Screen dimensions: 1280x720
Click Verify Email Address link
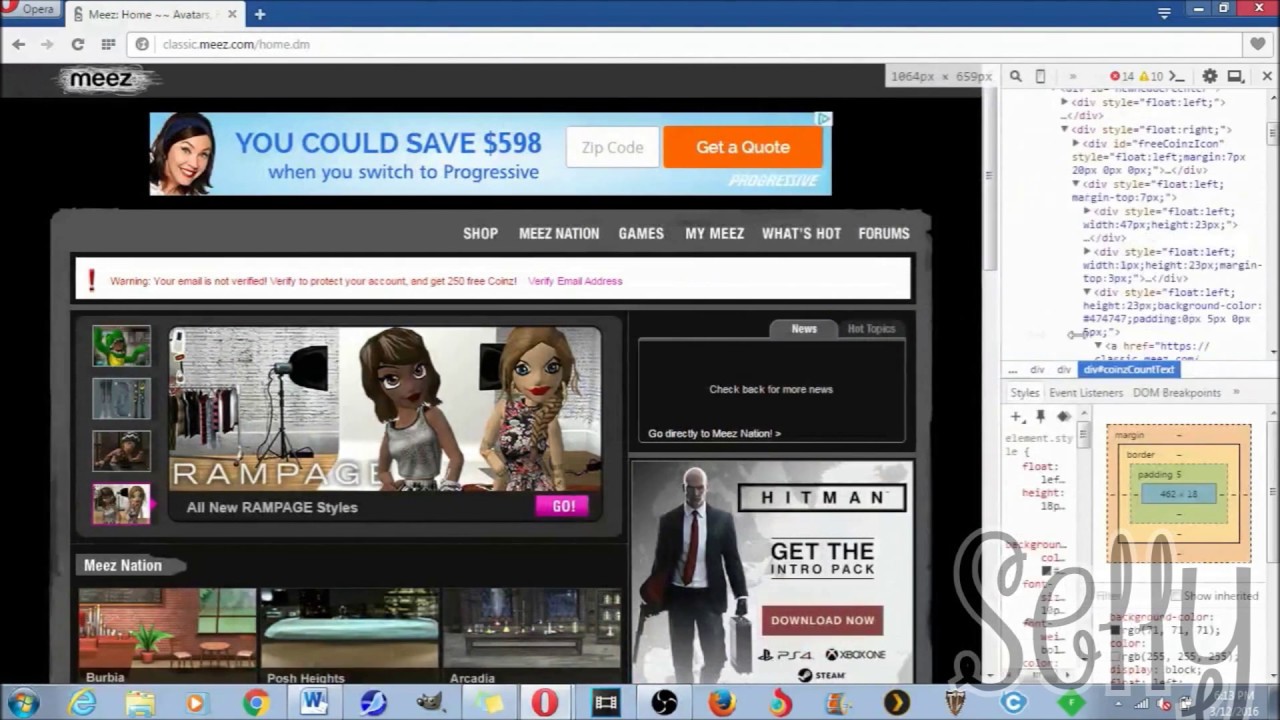click(x=575, y=281)
